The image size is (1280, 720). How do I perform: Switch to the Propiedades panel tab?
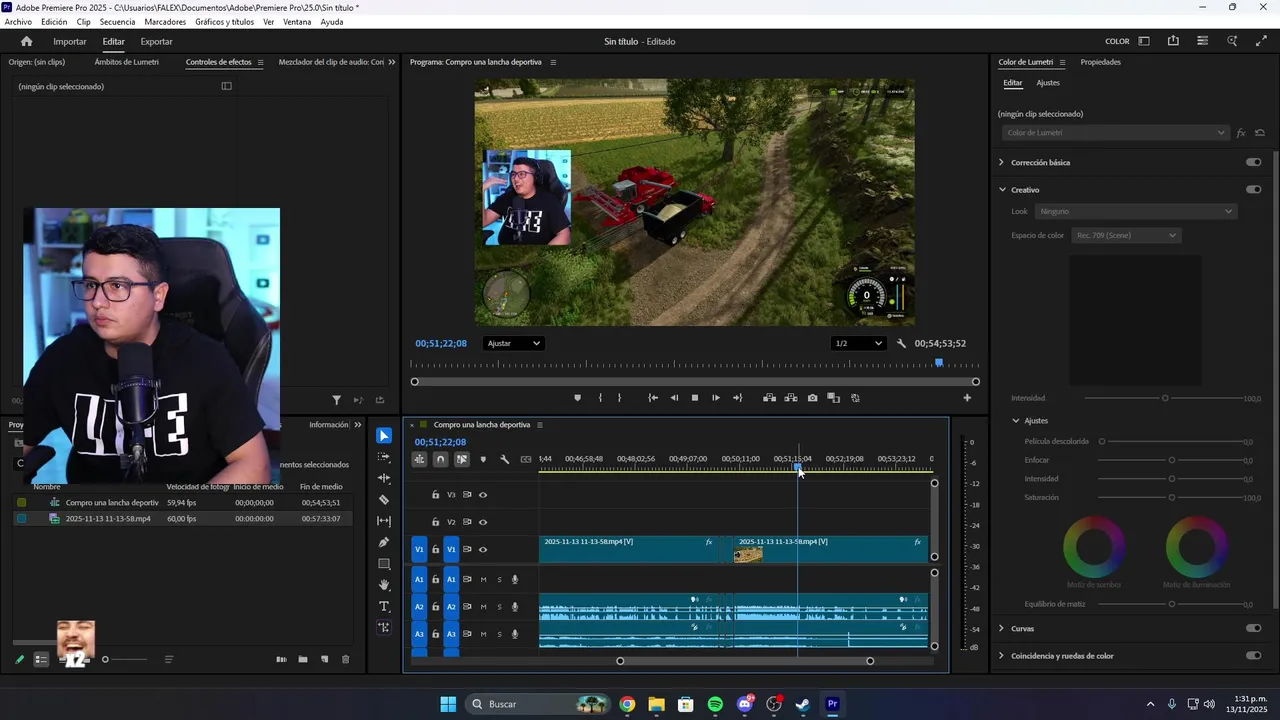pos(1100,62)
